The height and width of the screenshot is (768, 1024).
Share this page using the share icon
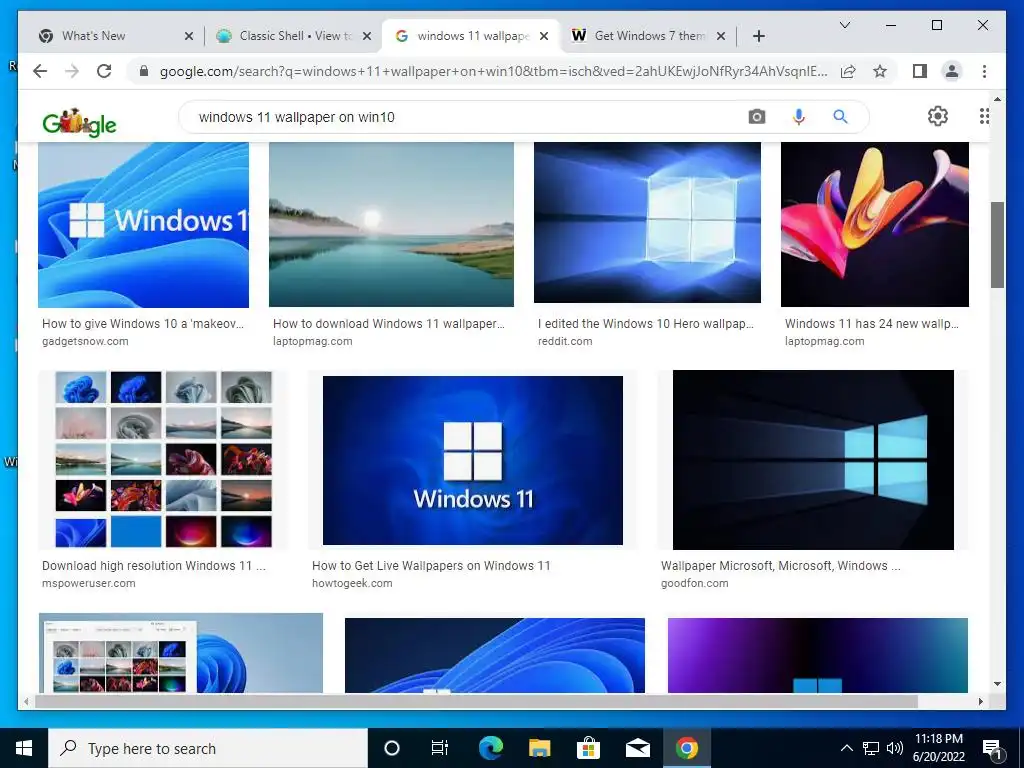[x=848, y=71]
